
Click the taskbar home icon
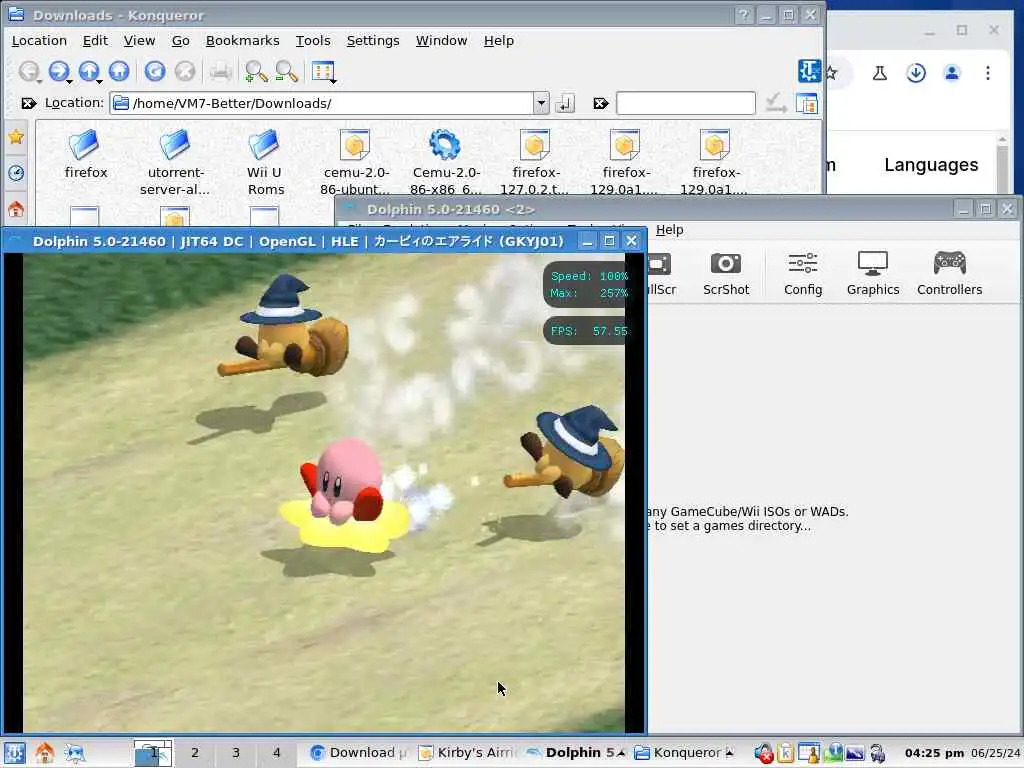pyautogui.click(x=44, y=753)
